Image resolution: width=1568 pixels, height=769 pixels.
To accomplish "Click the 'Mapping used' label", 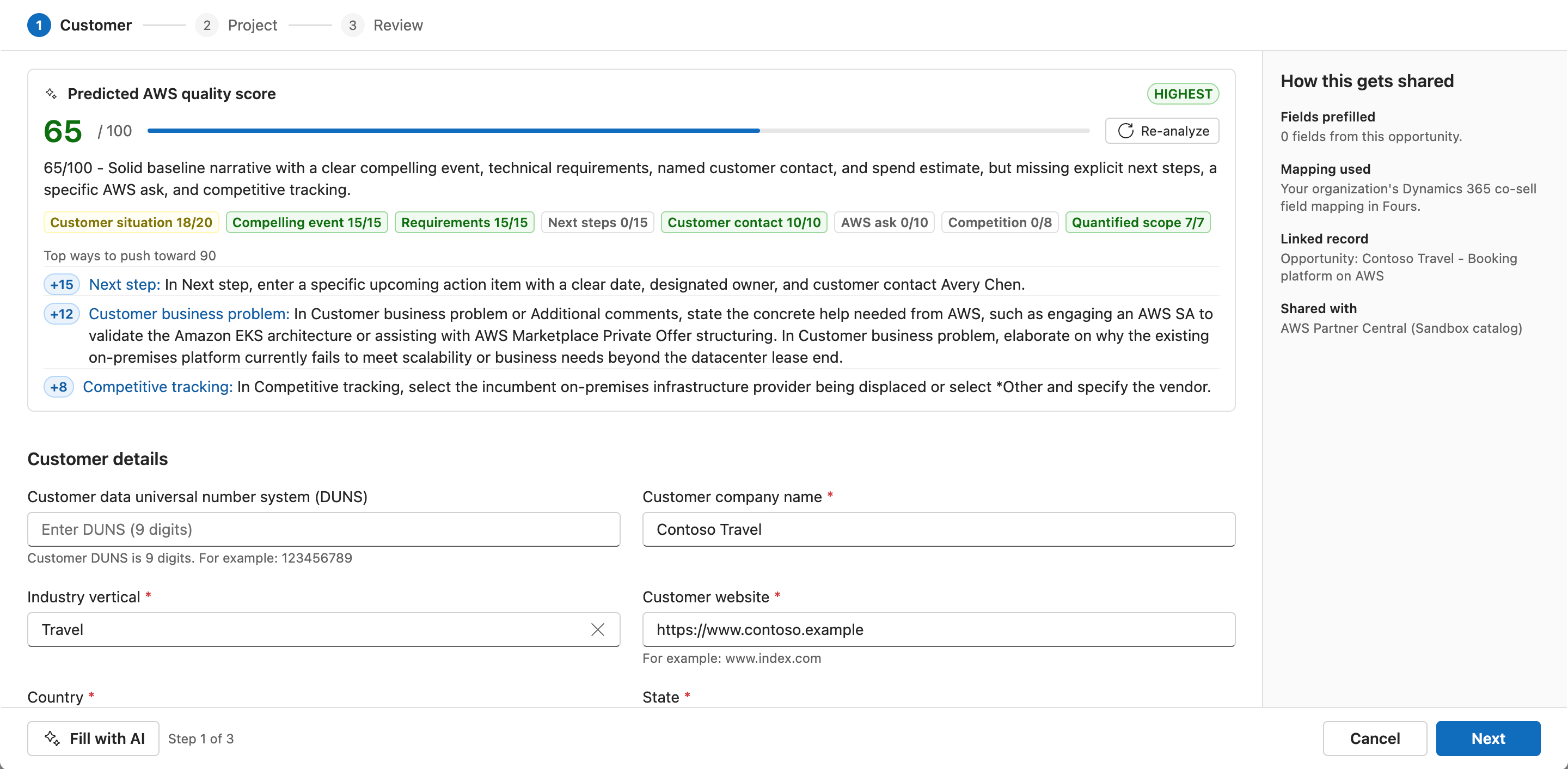I will (x=1326, y=169).
